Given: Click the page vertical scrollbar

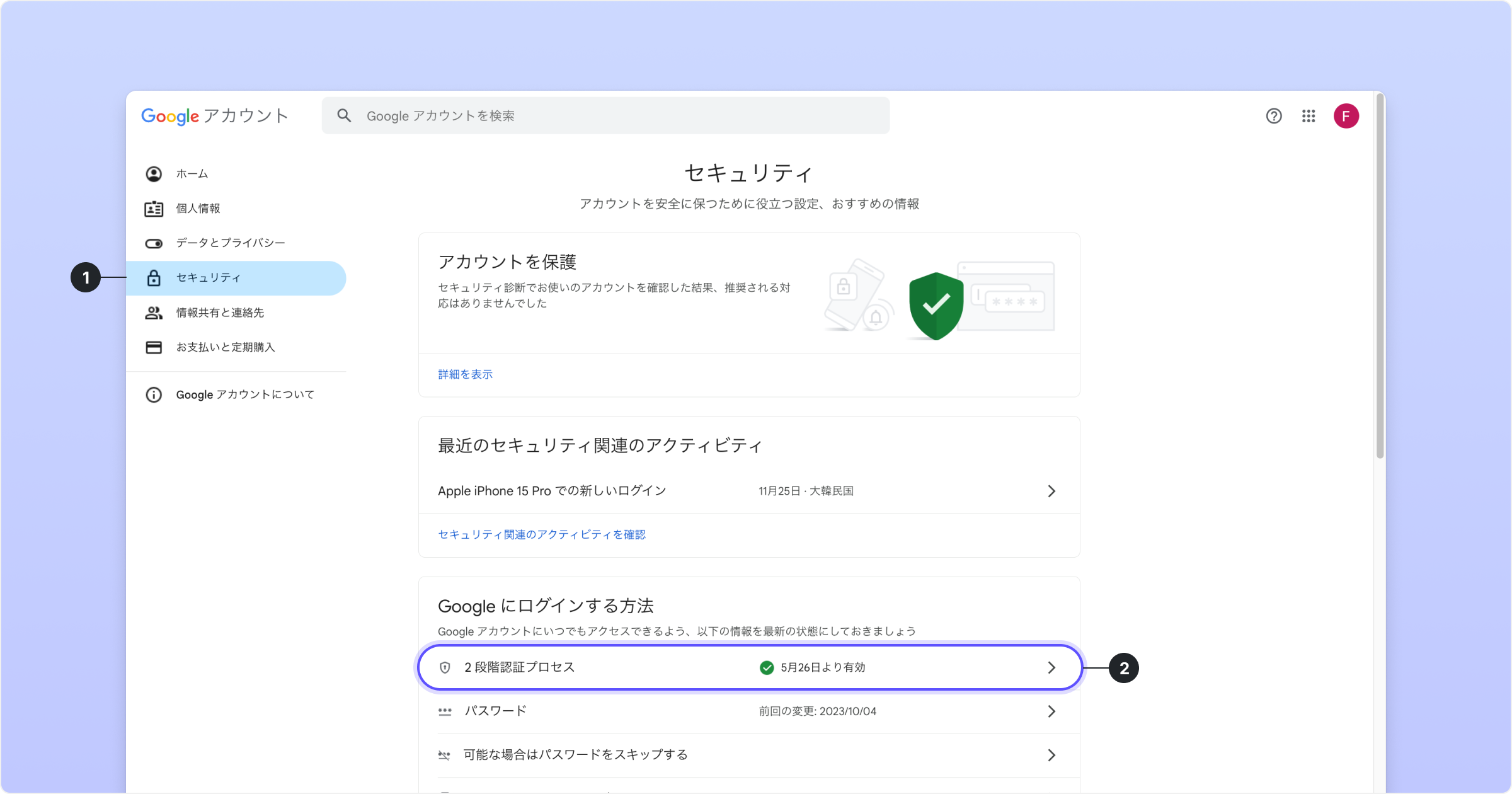Looking at the screenshot, I should 1380,277.
